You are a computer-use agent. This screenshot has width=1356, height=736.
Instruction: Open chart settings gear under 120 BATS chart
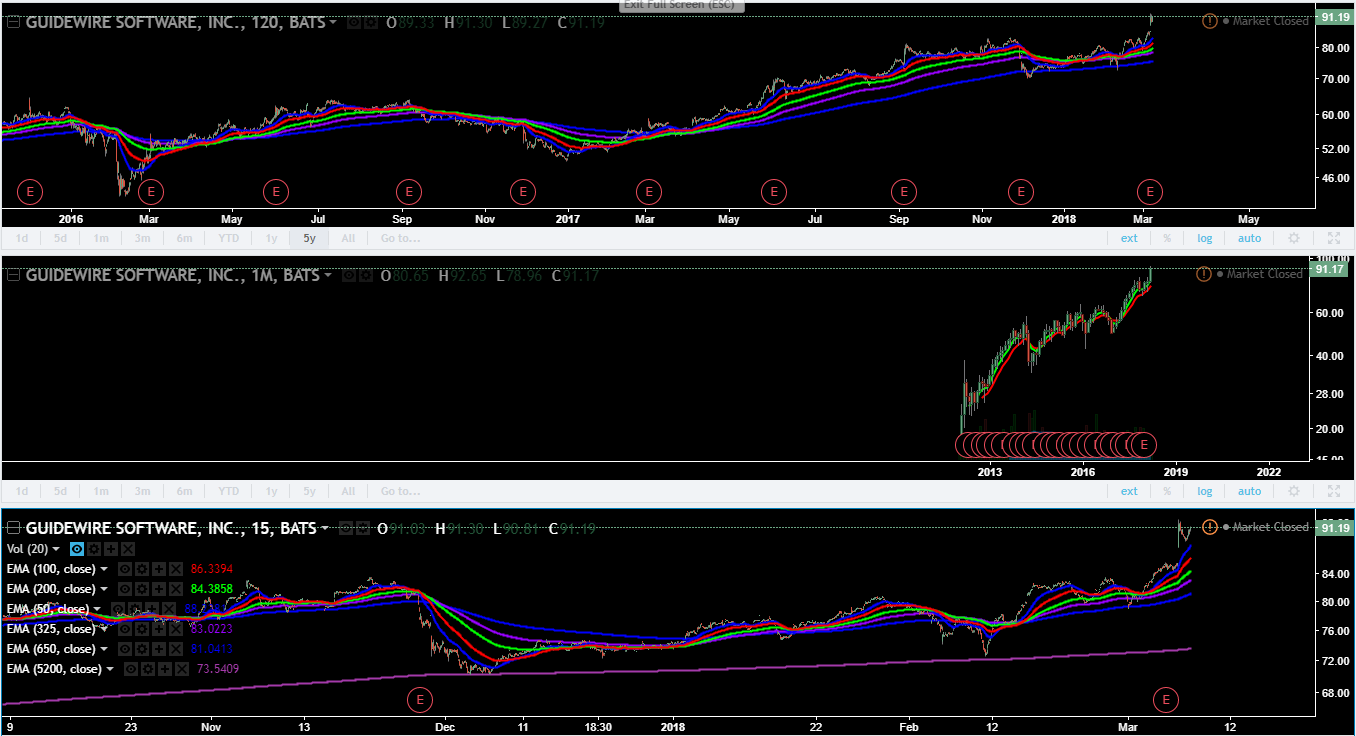click(x=1294, y=238)
